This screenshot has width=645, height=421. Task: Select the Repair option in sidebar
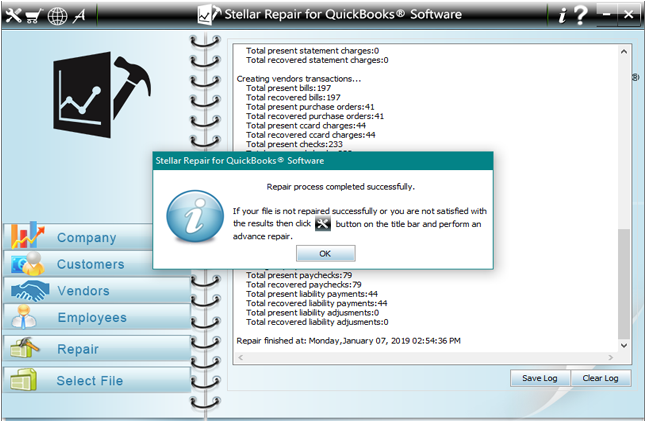pos(97,349)
